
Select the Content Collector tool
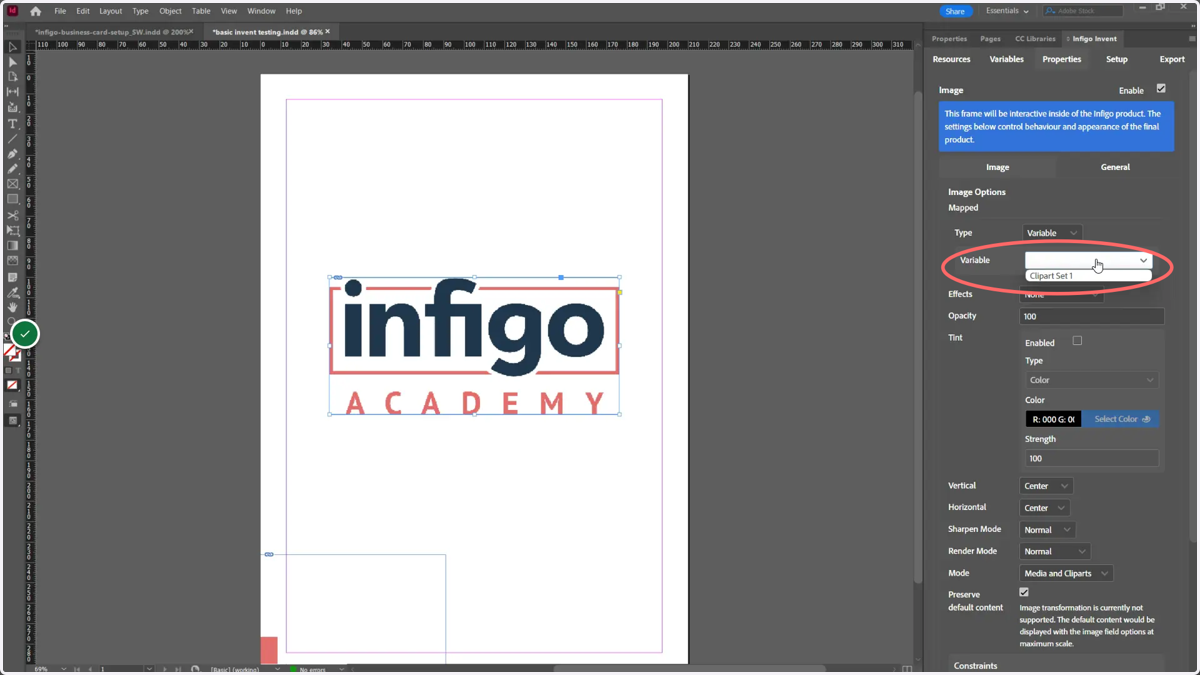(x=13, y=108)
